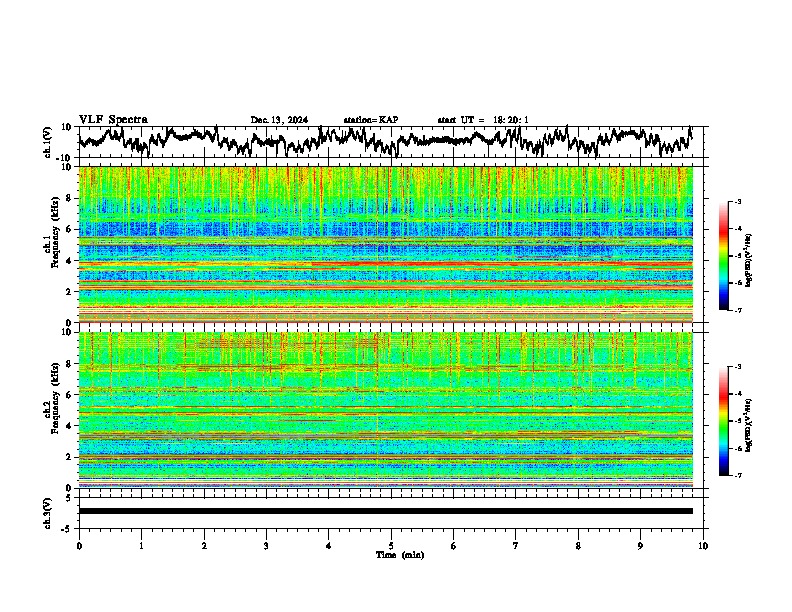The width and height of the screenshot is (792, 612).
Task: Click time axis tick label '2'
Action: click(x=204, y=546)
